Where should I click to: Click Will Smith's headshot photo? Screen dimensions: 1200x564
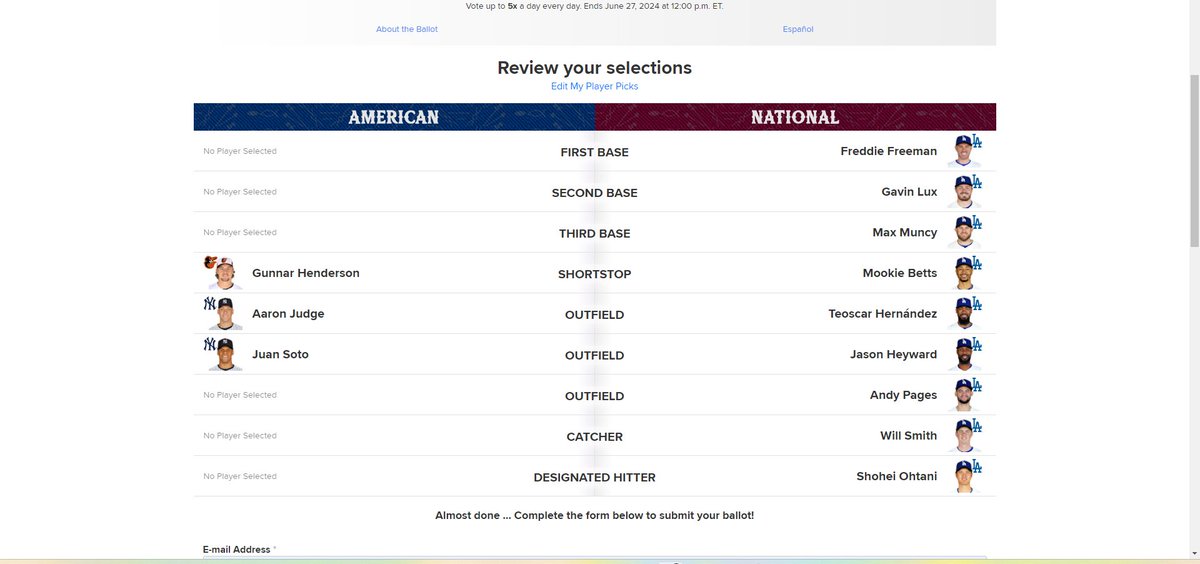pos(964,435)
